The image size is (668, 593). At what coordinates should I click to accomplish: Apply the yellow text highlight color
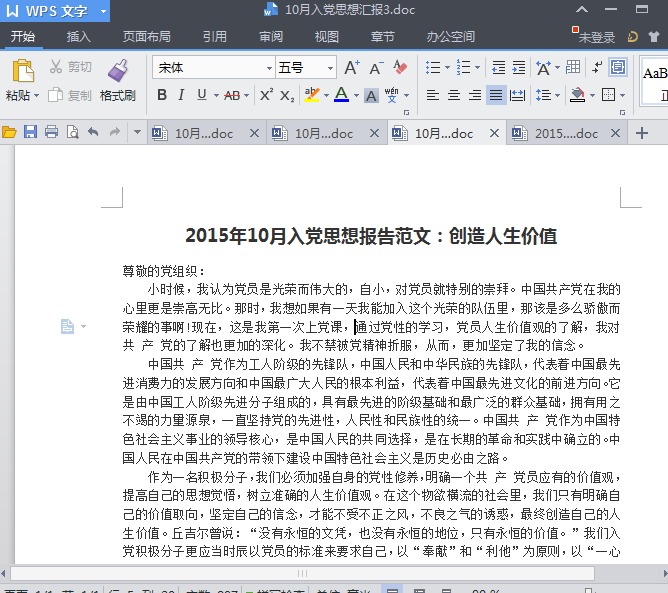point(312,95)
